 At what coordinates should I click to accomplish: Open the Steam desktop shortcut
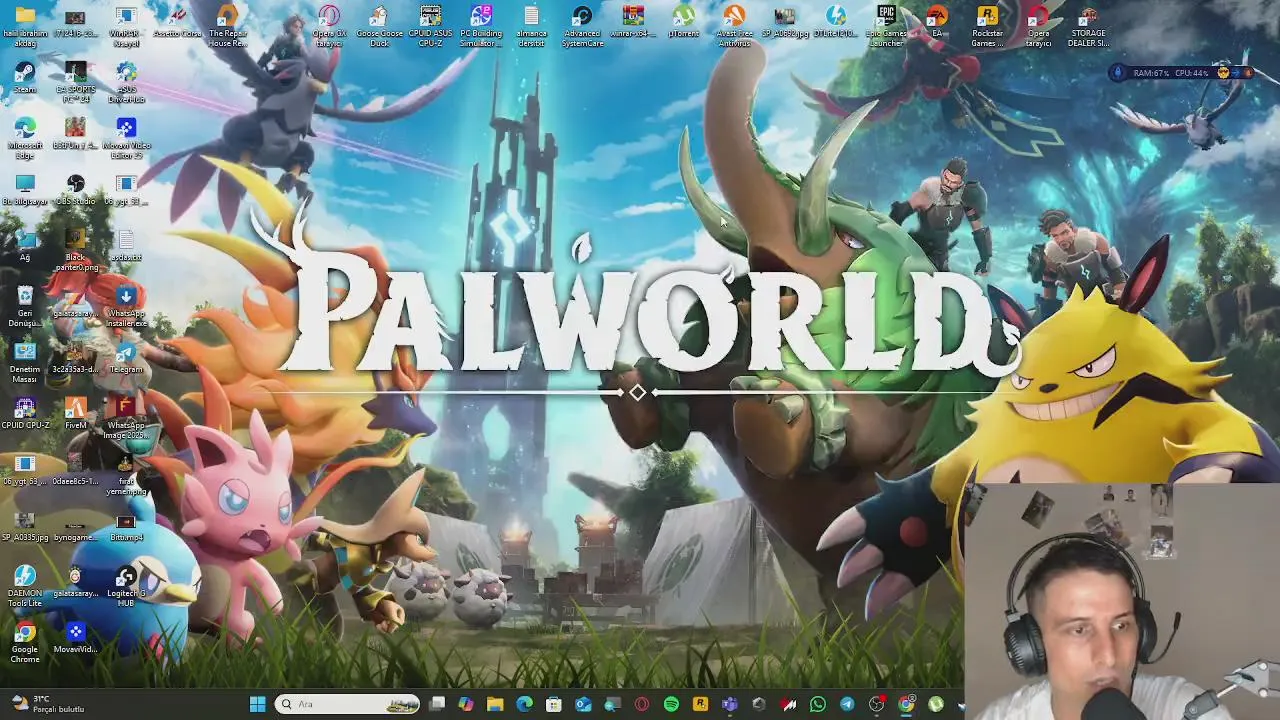25,78
